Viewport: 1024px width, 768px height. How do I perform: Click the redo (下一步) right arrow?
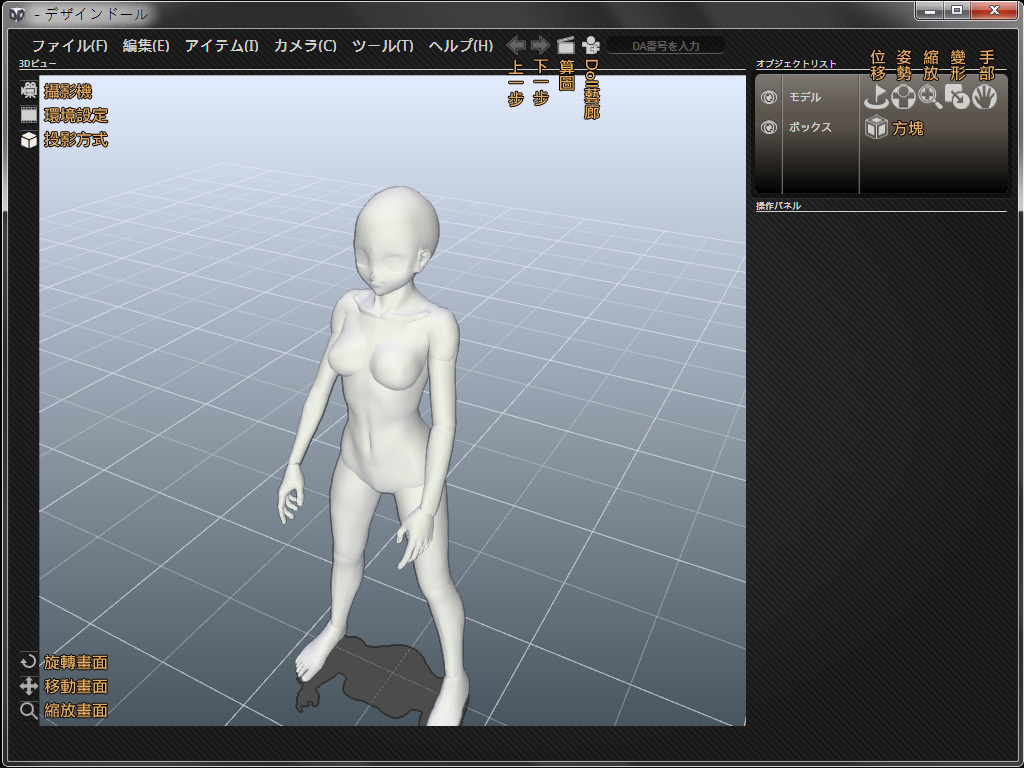tap(540, 45)
